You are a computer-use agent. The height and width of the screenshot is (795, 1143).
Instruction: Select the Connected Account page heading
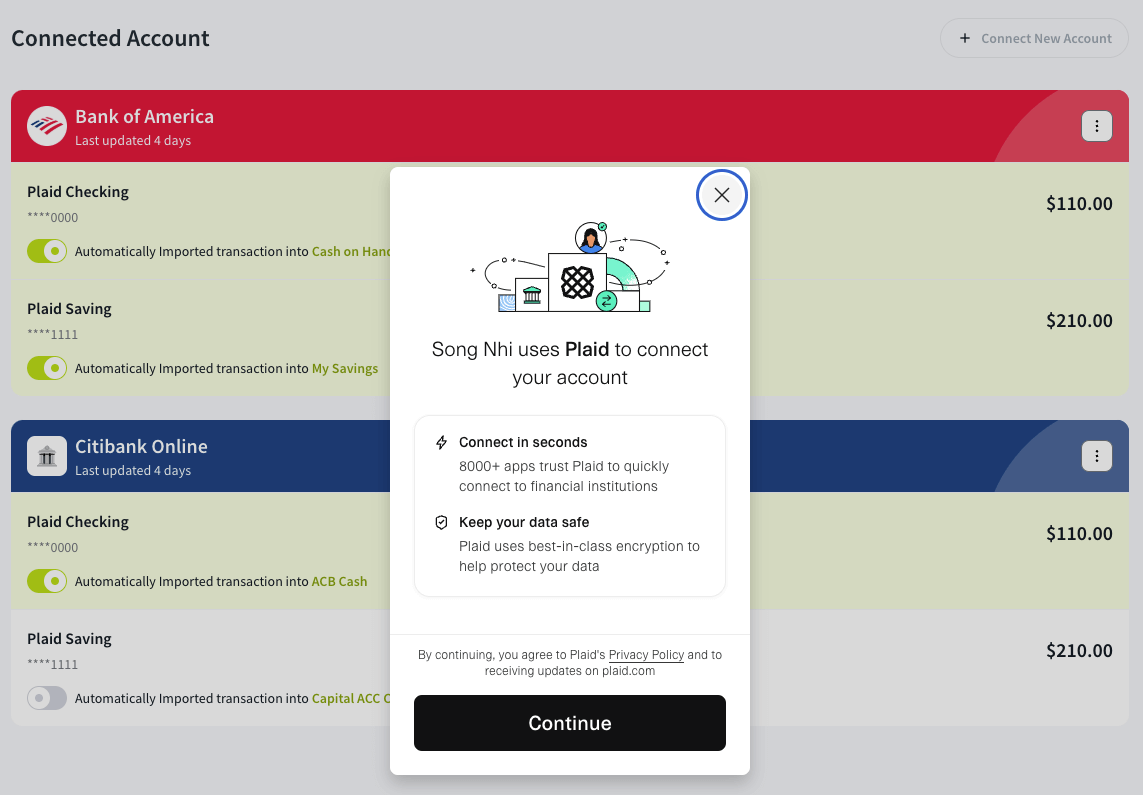(110, 38)
